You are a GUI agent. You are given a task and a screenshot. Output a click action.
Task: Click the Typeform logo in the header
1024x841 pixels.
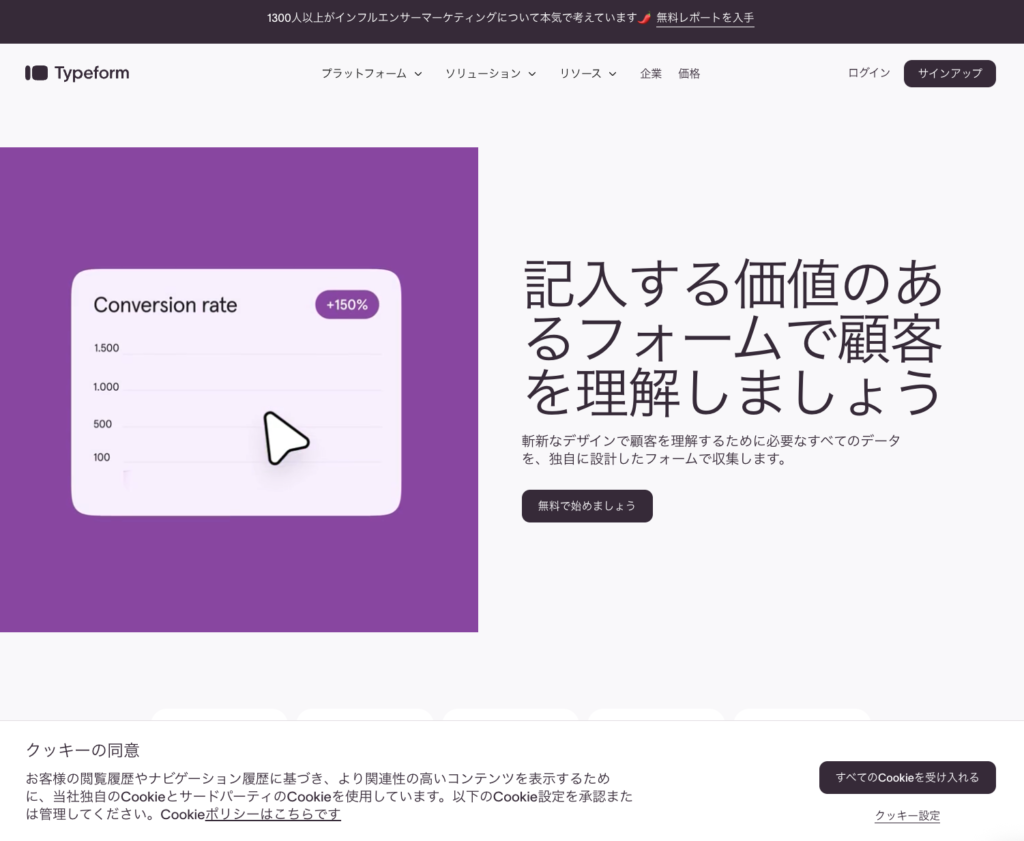point(77,73)
